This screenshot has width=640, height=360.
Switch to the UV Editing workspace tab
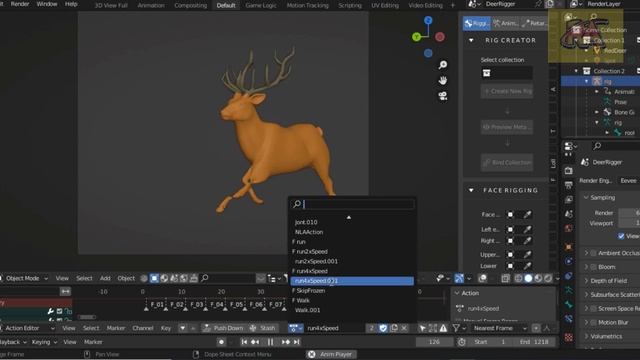pos(385,5)
